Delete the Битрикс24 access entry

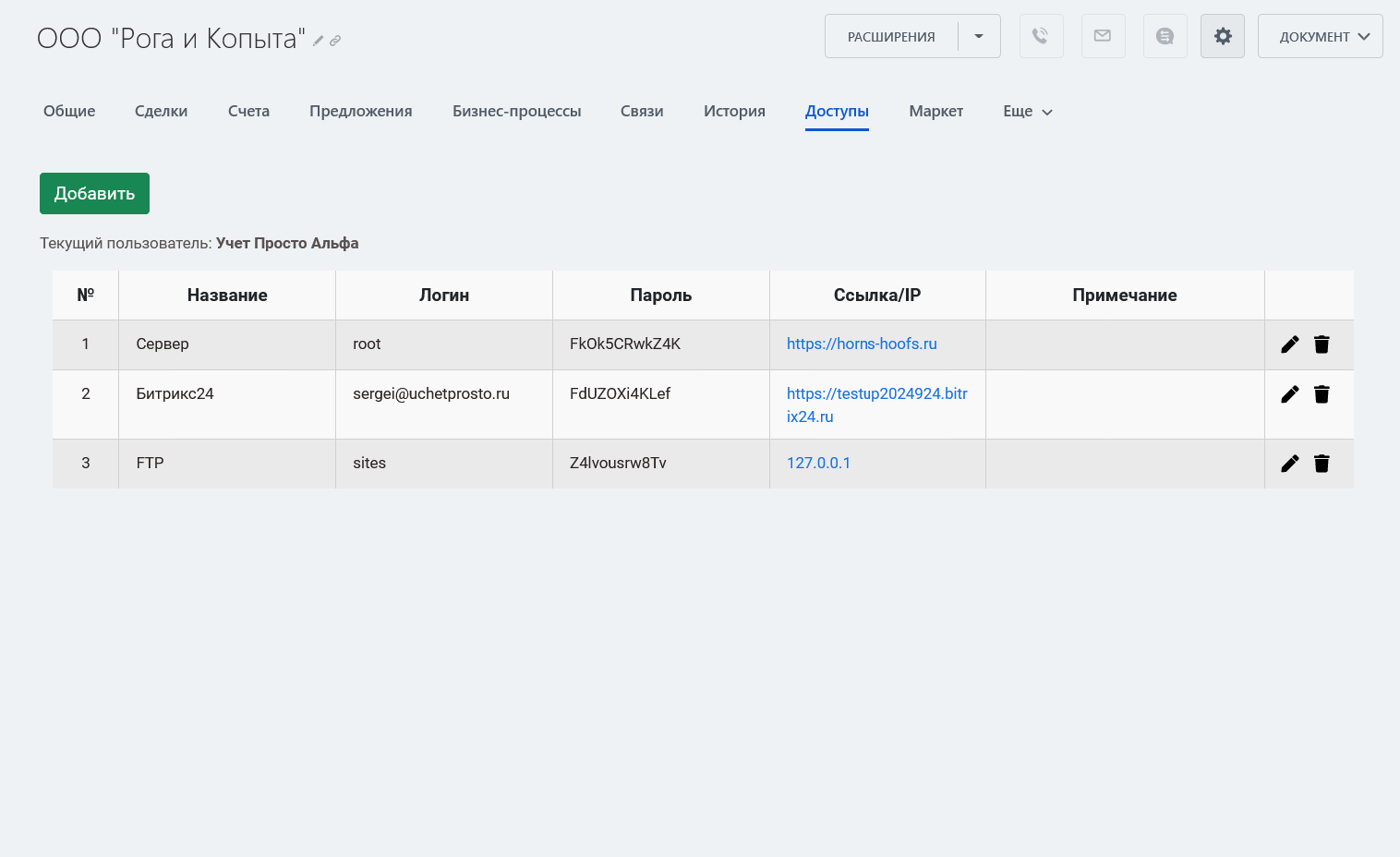1322,394
